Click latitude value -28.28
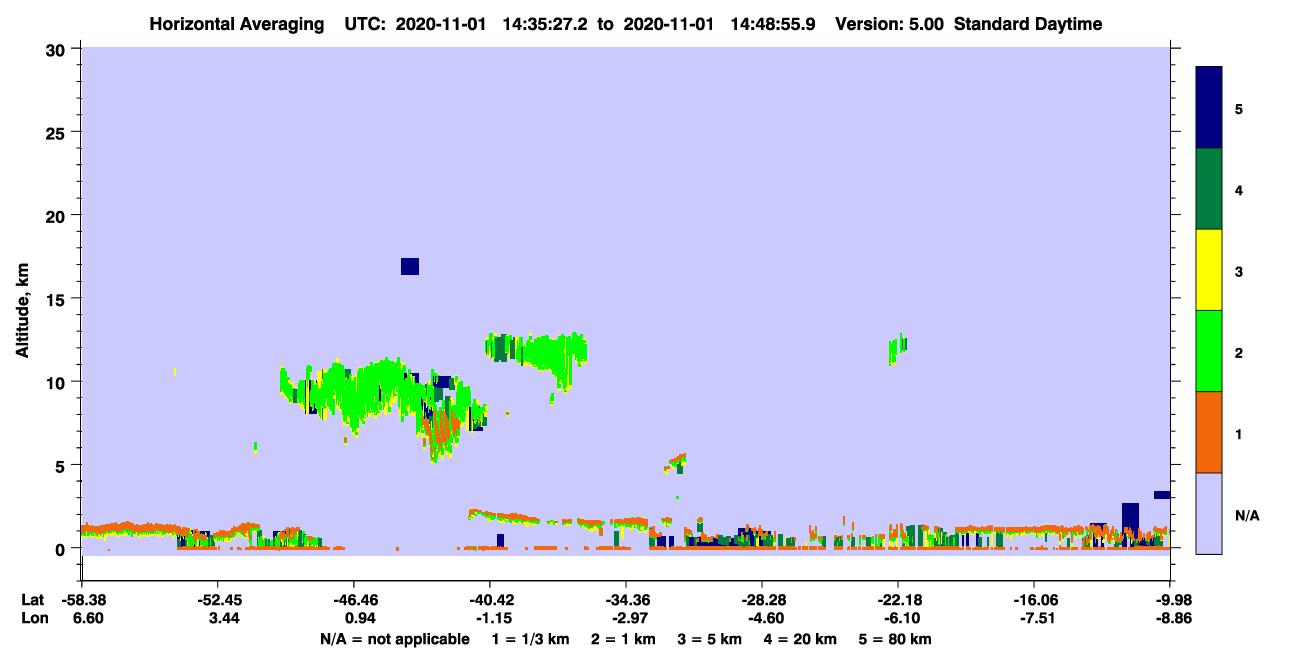Screen dimensions: 1300x667 click(x=762, y=600)
